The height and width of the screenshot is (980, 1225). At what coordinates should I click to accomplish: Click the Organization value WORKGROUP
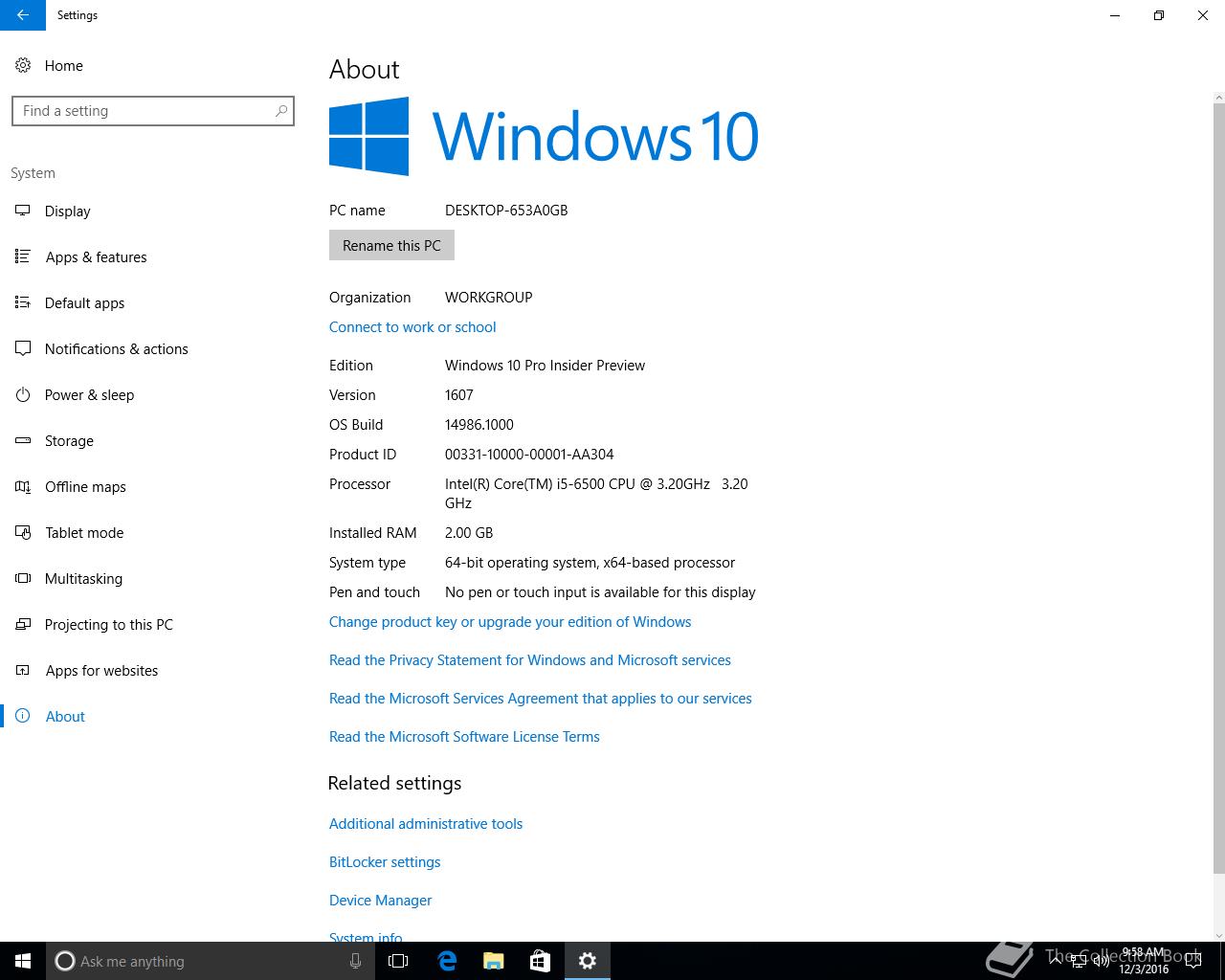pos(488,297)
